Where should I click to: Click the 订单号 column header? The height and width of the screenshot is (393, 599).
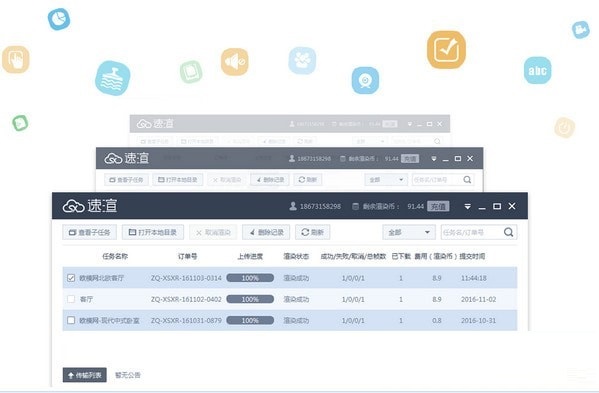click(187, 256)
